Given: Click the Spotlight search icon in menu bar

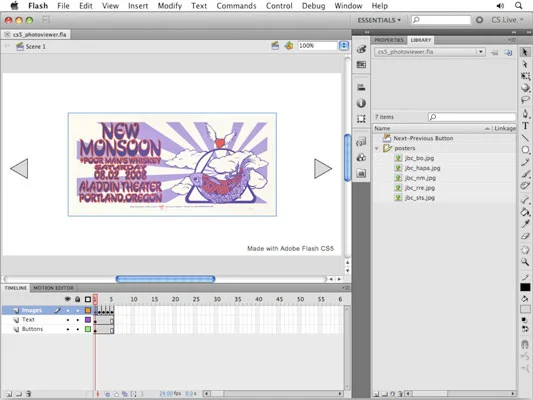Looking at the screenshot, I should tap(518, 5).
